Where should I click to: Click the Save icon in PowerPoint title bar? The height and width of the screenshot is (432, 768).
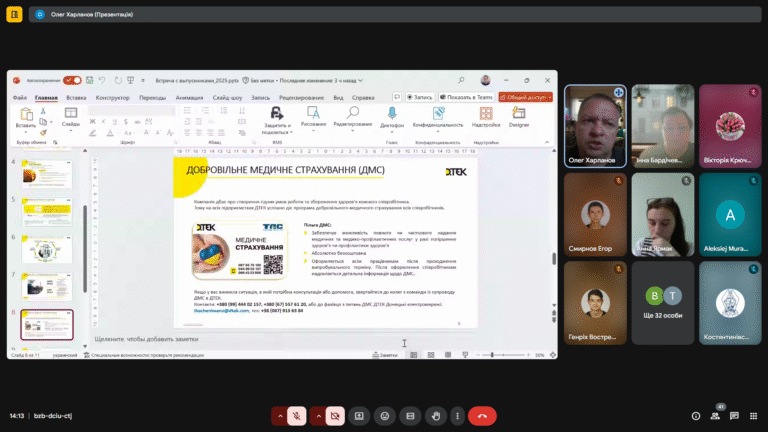(90, 80)
